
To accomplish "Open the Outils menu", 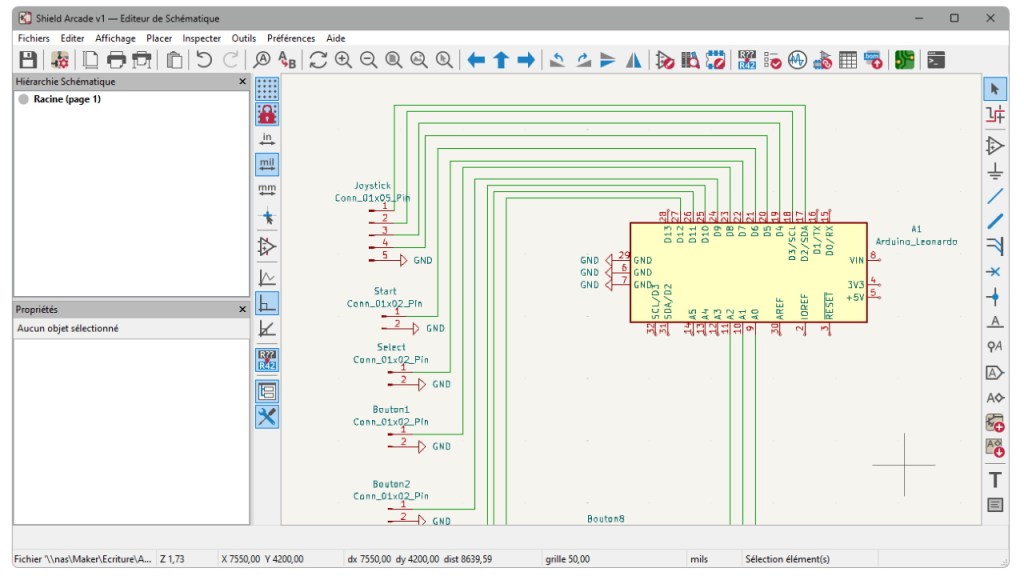I will pos(244,37).
